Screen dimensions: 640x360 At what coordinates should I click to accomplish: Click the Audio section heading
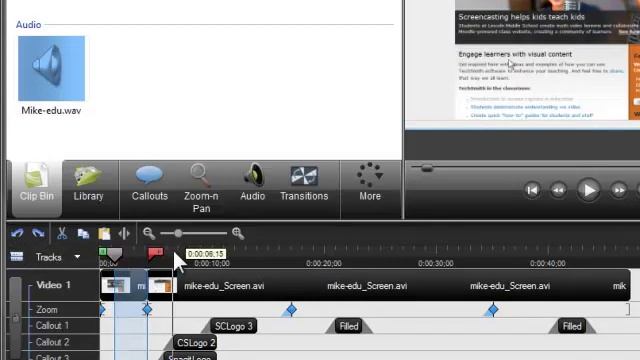[28, 25]
